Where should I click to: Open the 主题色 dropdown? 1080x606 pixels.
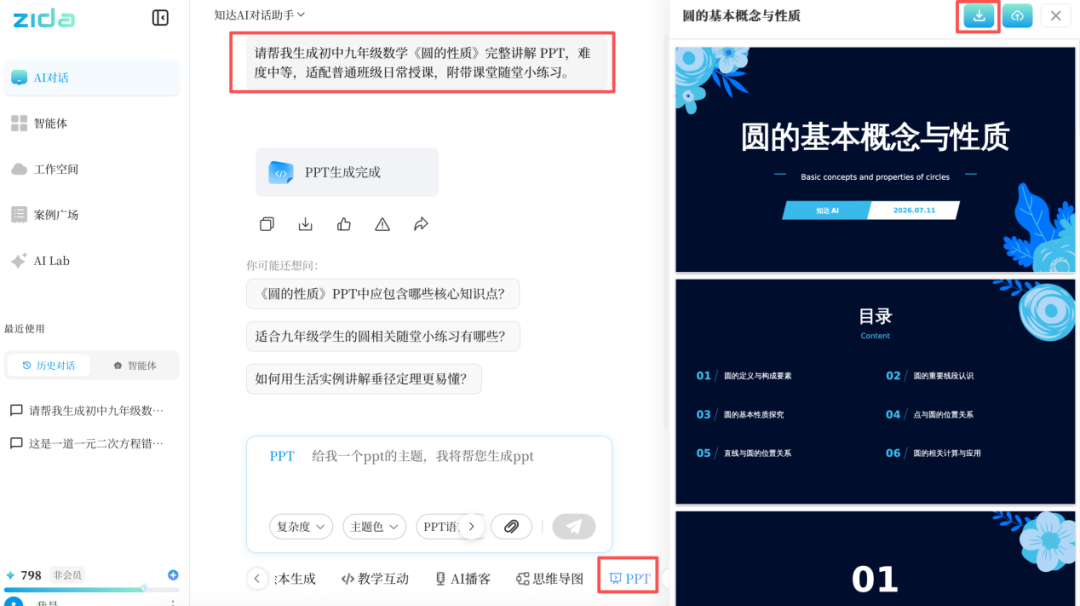coord(374,527)
